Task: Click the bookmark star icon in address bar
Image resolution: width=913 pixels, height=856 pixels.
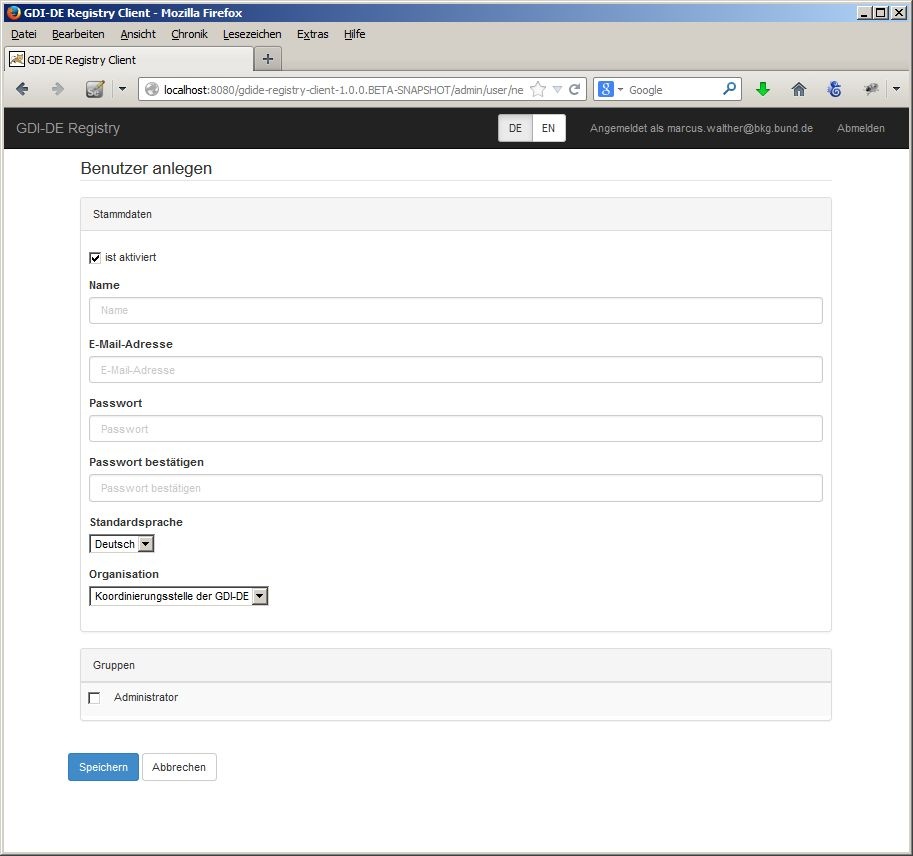Action: click(x=538, y=89)
